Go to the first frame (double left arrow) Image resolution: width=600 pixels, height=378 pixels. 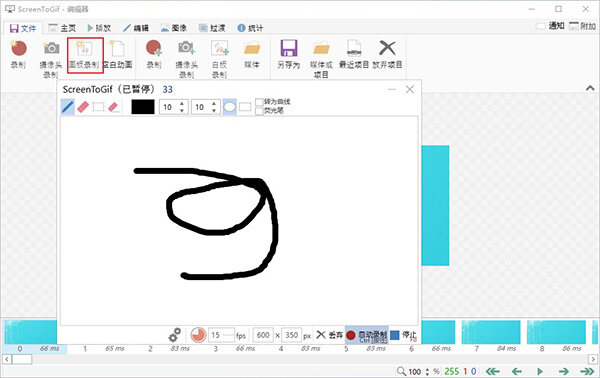tap(492, 371)
